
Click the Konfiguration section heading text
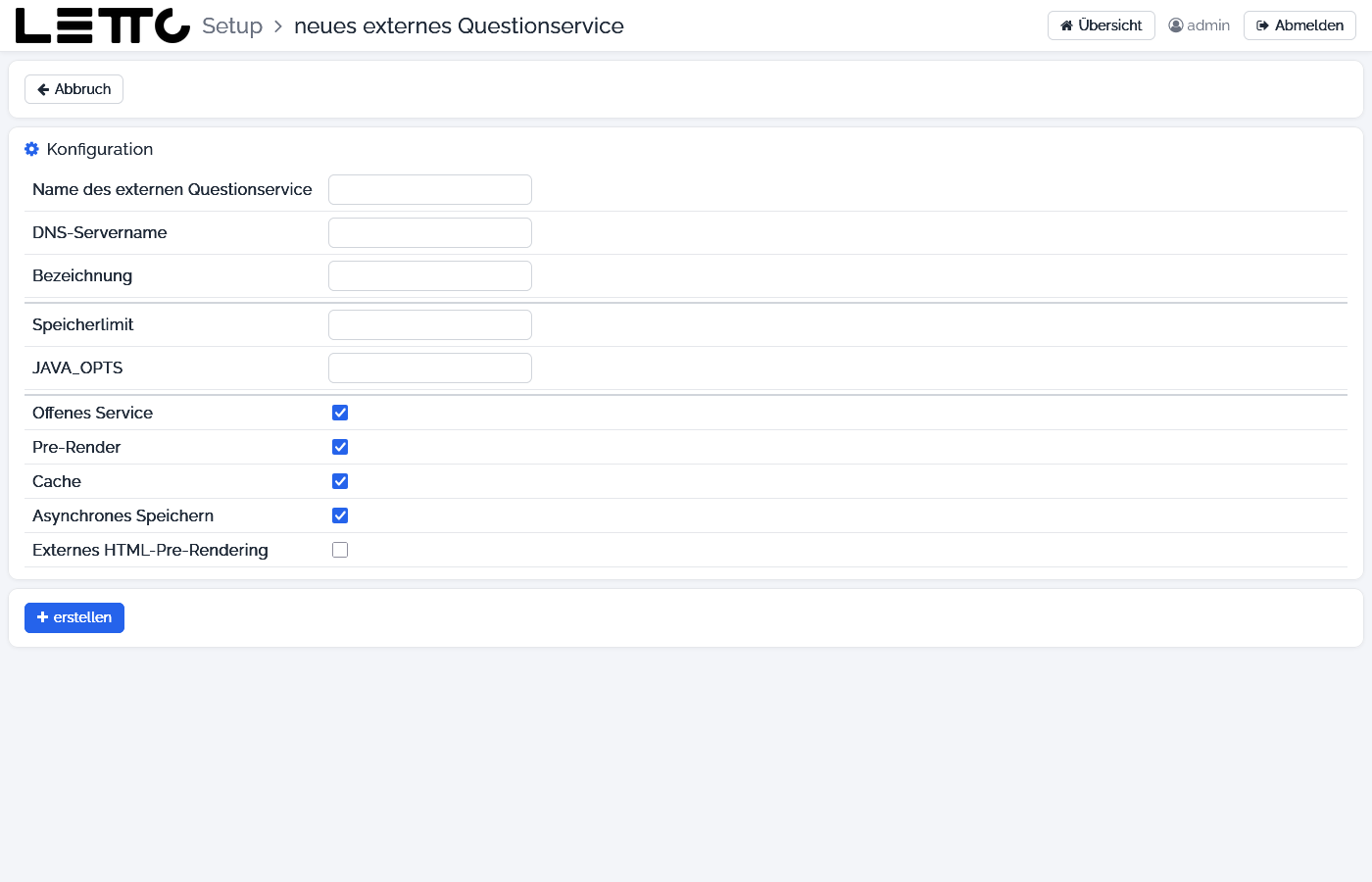(100, 149)
